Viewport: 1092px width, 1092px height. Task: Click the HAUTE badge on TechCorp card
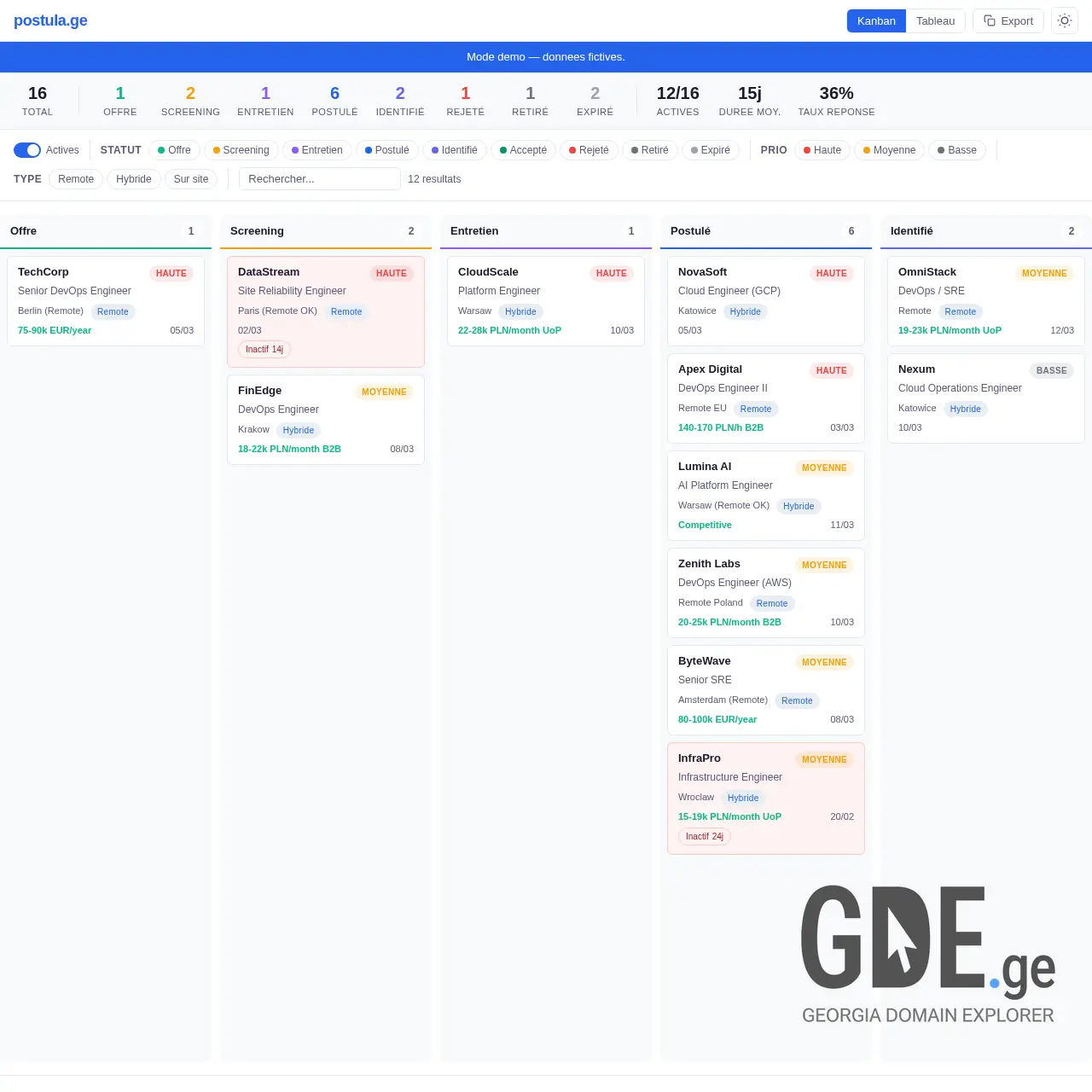pyautogui.click(x=171, y=274)
